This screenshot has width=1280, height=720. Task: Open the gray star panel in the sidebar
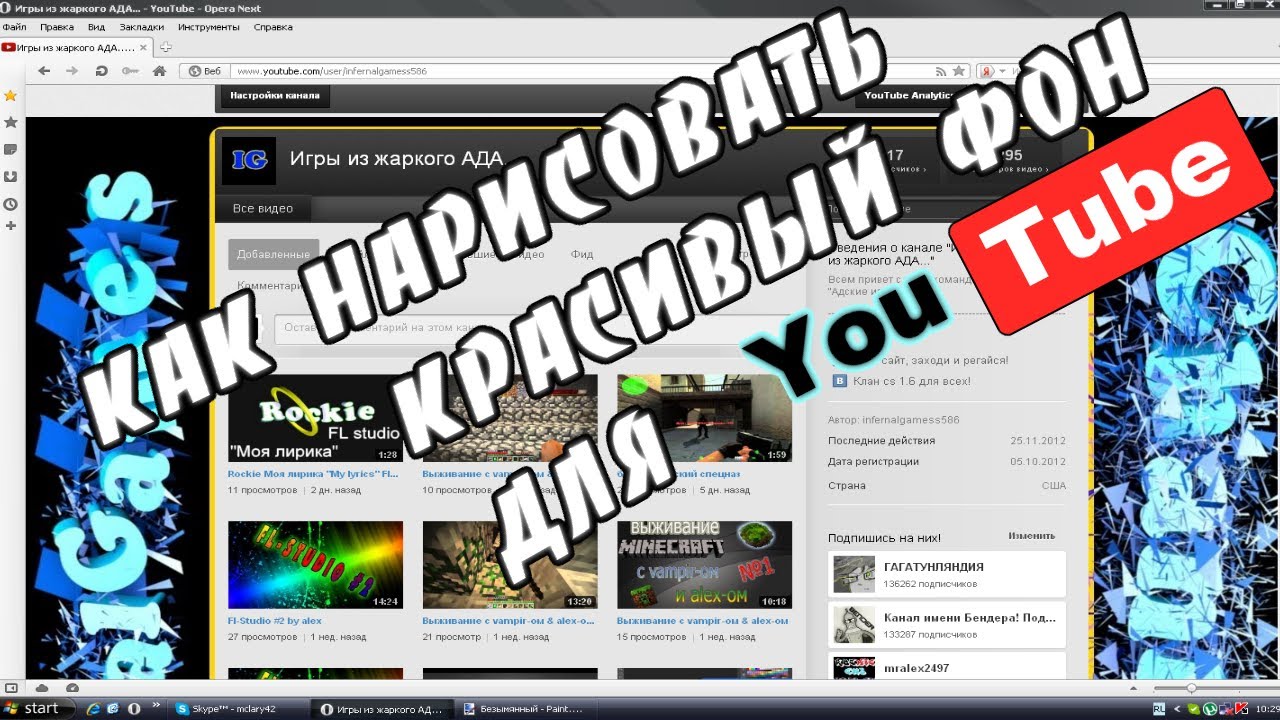11,122
